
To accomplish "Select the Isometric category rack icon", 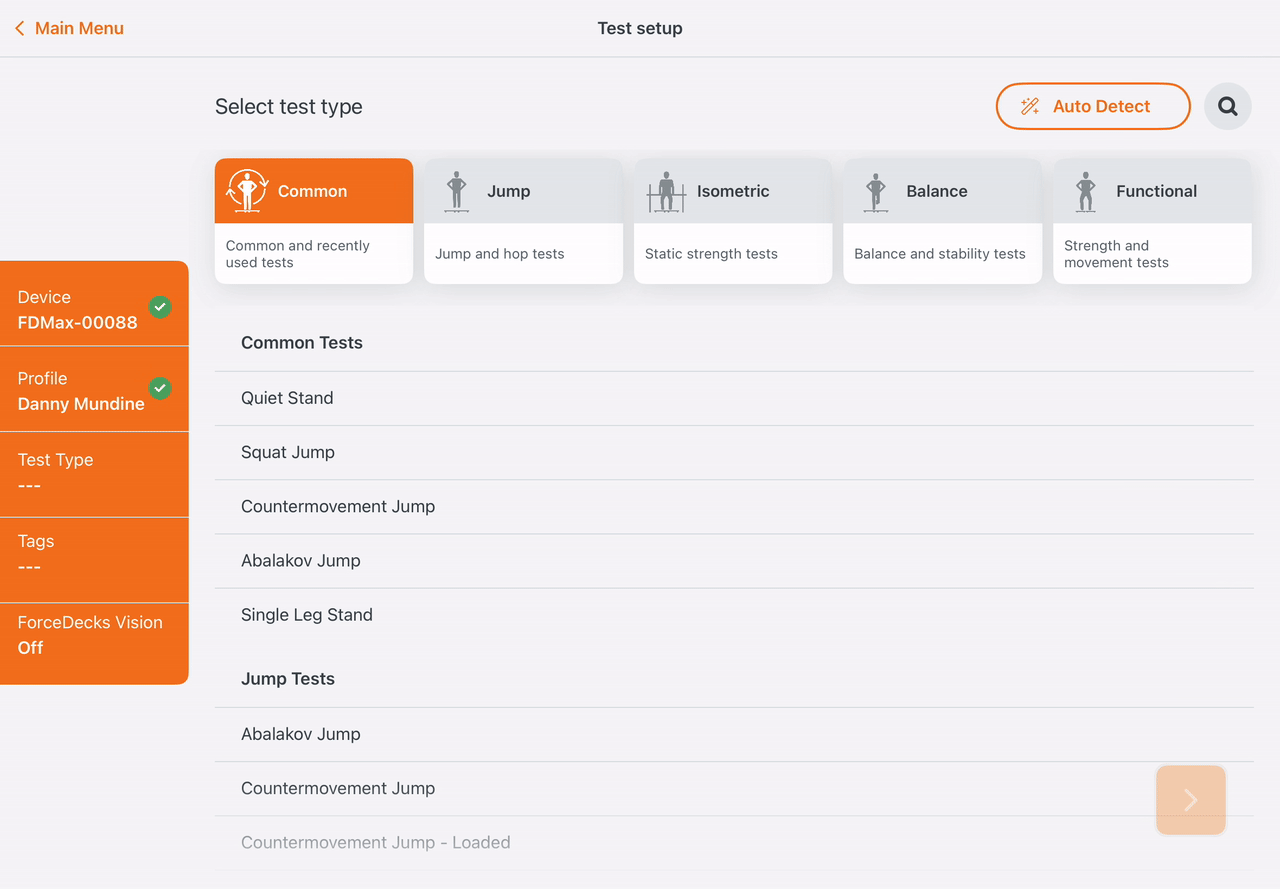I will click(666, 191).
